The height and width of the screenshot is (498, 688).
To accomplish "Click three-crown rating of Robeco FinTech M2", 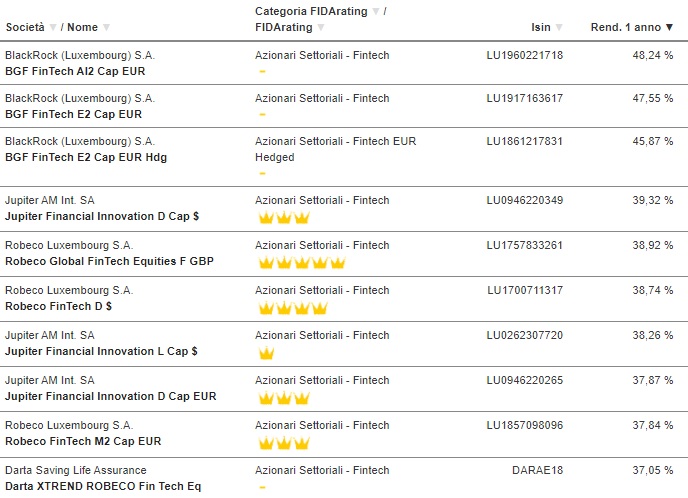I will [x=284, y=443].
